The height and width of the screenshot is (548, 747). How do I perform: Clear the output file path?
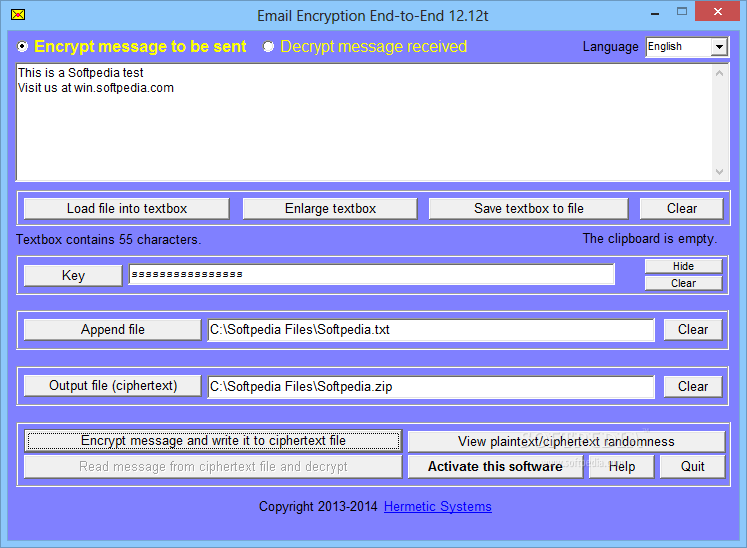click(693, 386)
